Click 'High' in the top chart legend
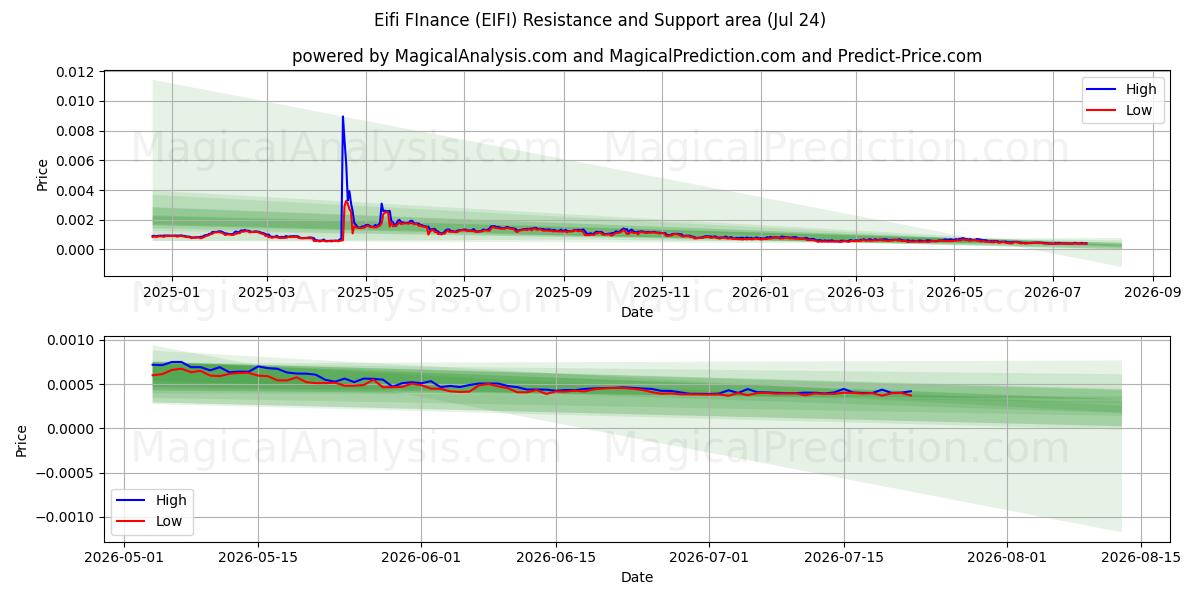This screenshot has width=1200, height=600. 1141,89
